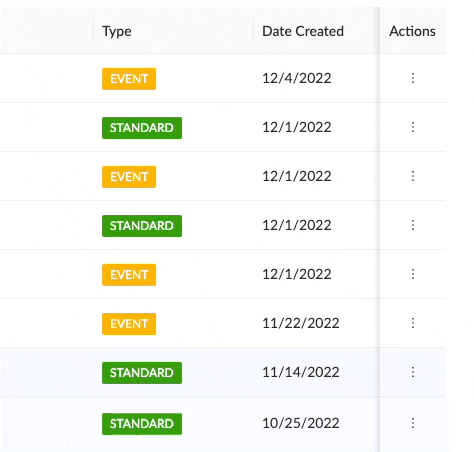Click the date 11/22/2022
Image resolution: width=474 pixels, height=452 pixels.
[301, 323]
